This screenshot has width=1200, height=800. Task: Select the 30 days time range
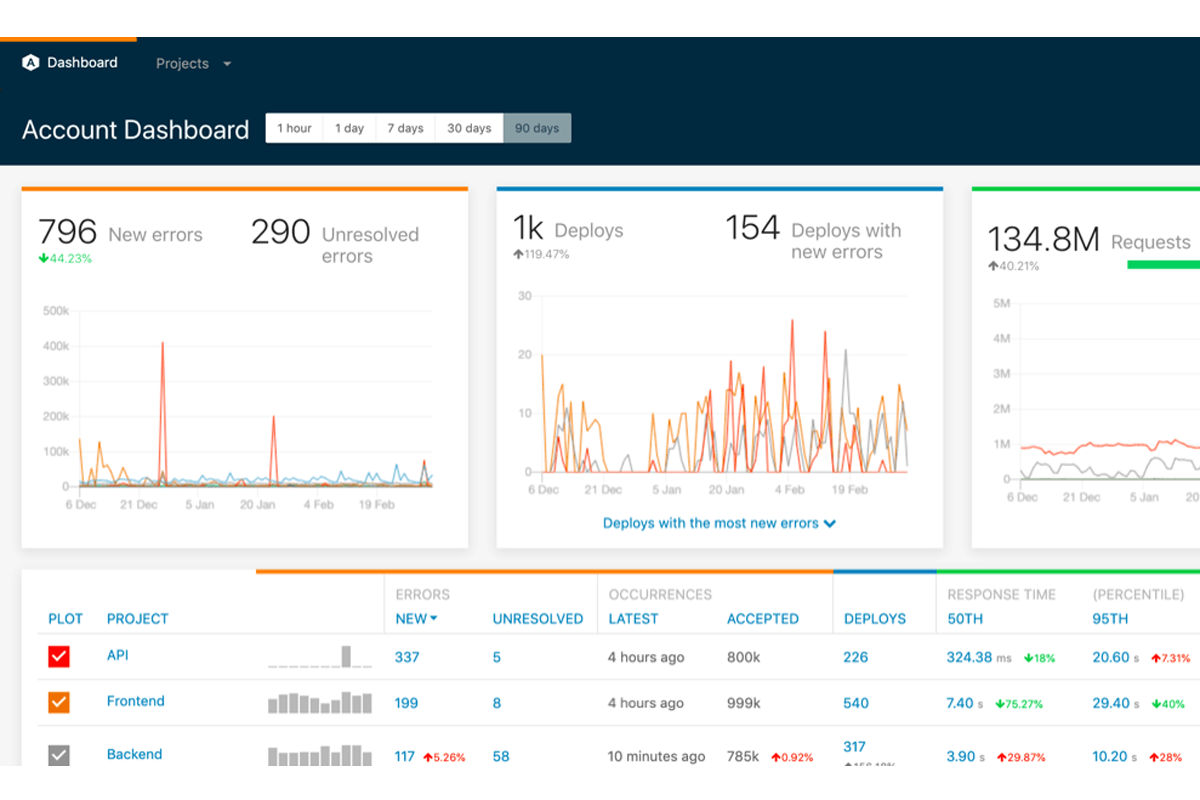[469, 128]
